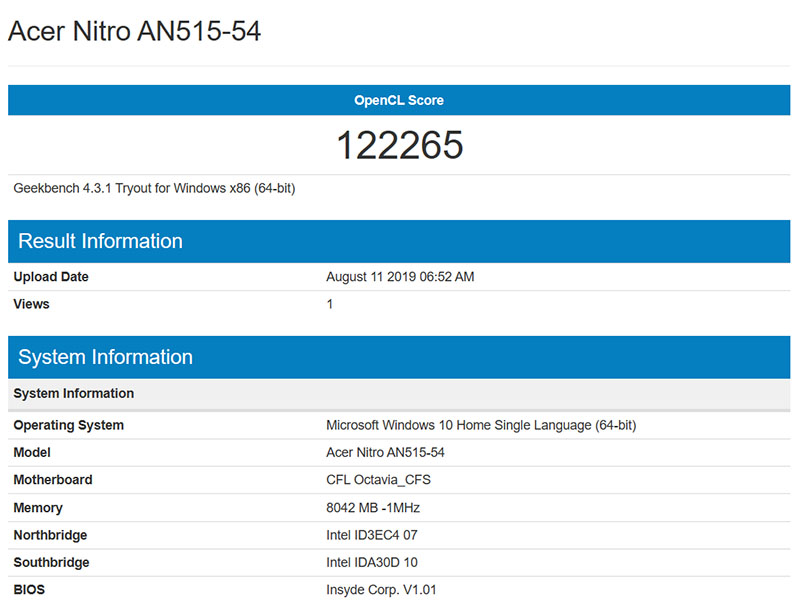Select the Microsoft Windows 10 Home value
This screenshot has height=609, width=800.
[x=481, y=425]
